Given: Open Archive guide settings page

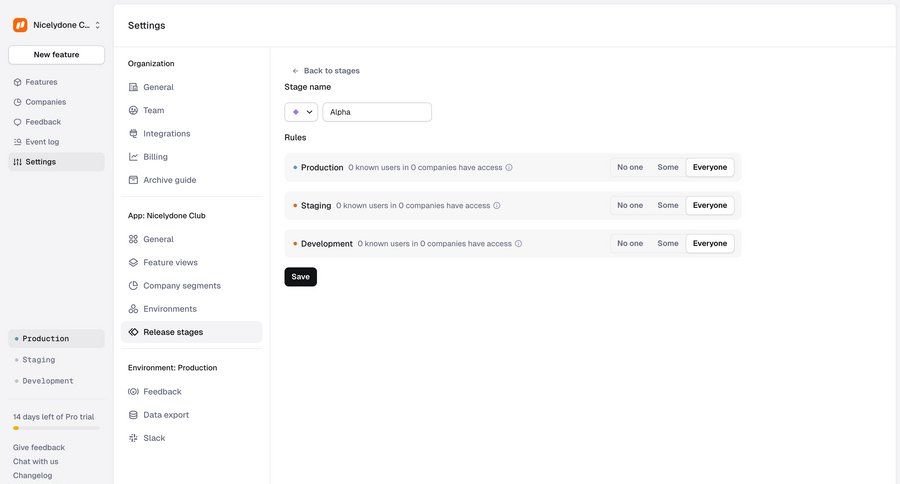Looking at the screenshot, I should (x=192, y=180).
